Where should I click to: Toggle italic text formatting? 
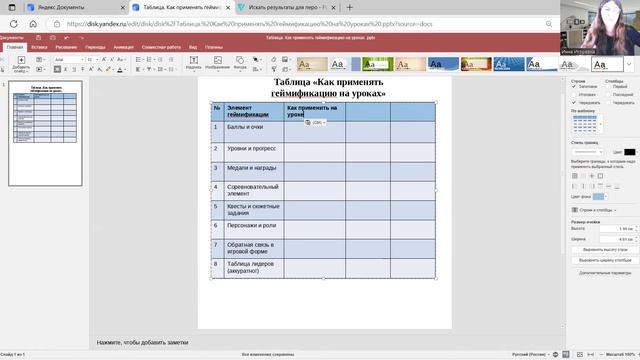coord(66,69)
